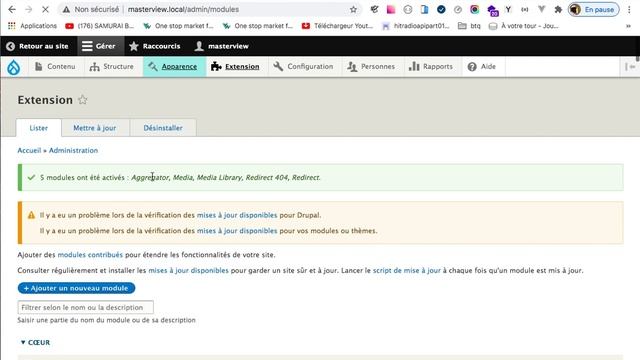Open mises à jour disponibles link for modules
Screen dimensions: 640x360
click(237, 231)
